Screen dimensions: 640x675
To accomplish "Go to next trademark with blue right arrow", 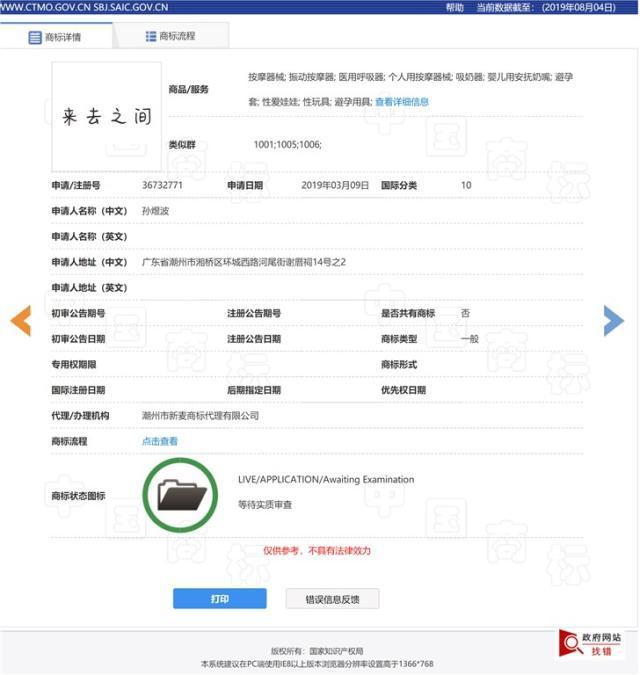I will 613,320.
